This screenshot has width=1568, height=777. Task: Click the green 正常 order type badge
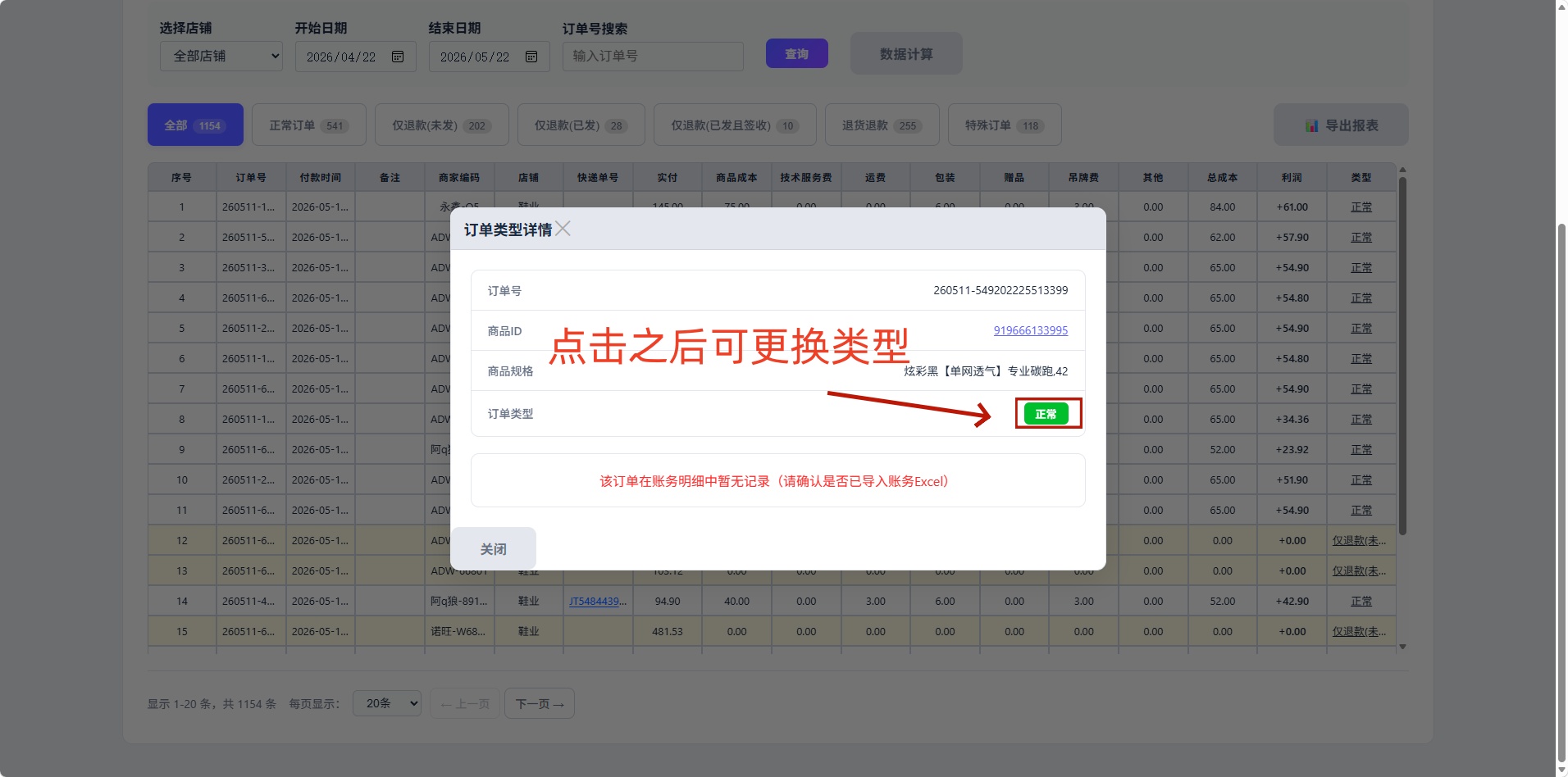[x=1046, y=414]
